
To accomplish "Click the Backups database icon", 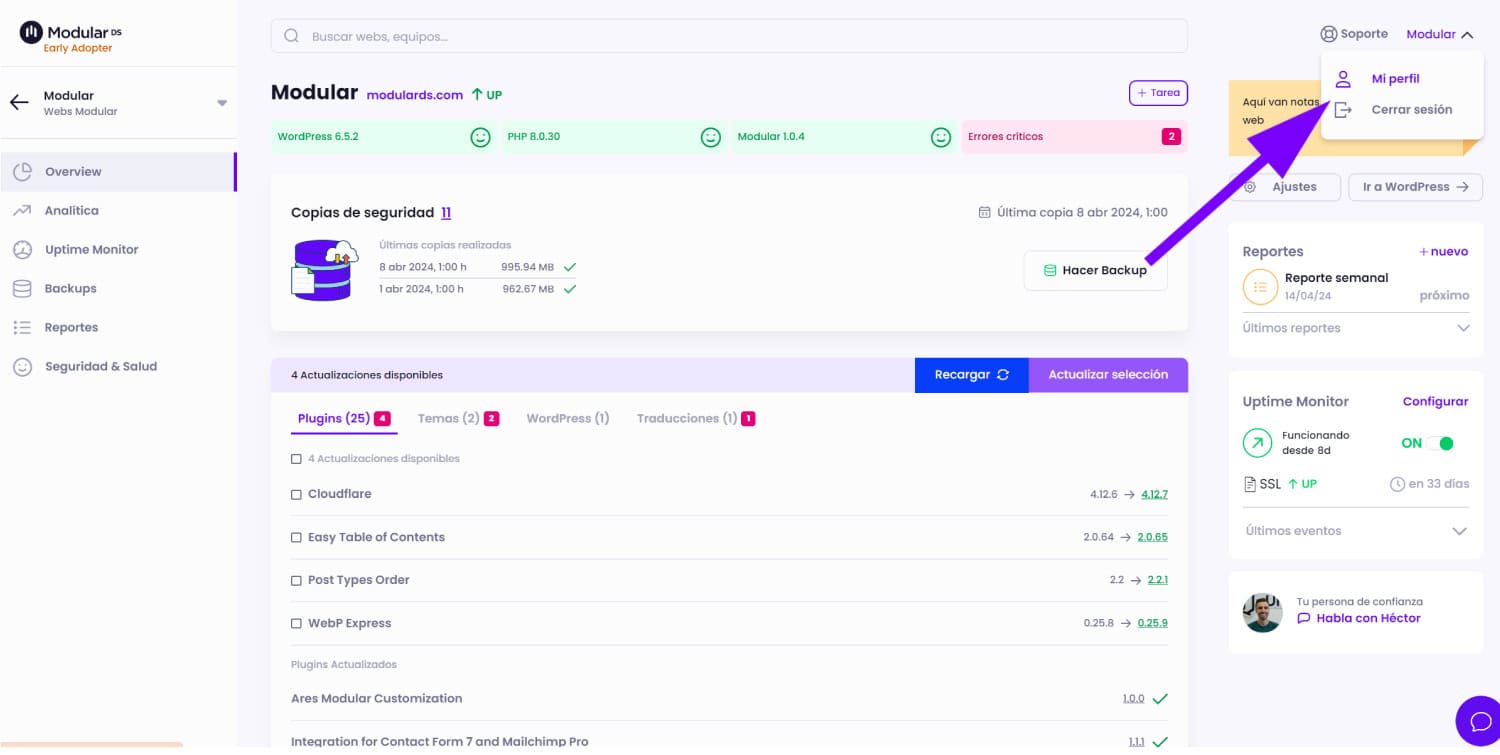I will tap(22, 289).
